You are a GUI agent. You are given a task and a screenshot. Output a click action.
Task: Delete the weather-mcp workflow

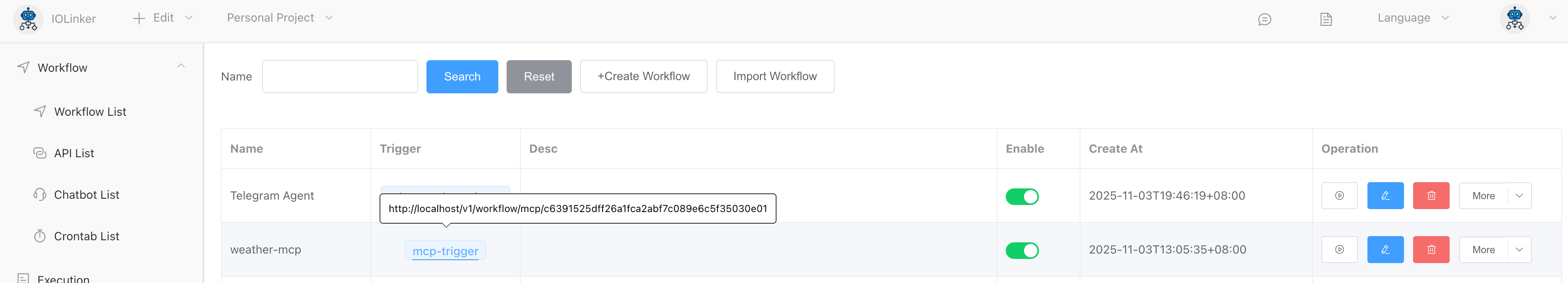point(1431,249)
